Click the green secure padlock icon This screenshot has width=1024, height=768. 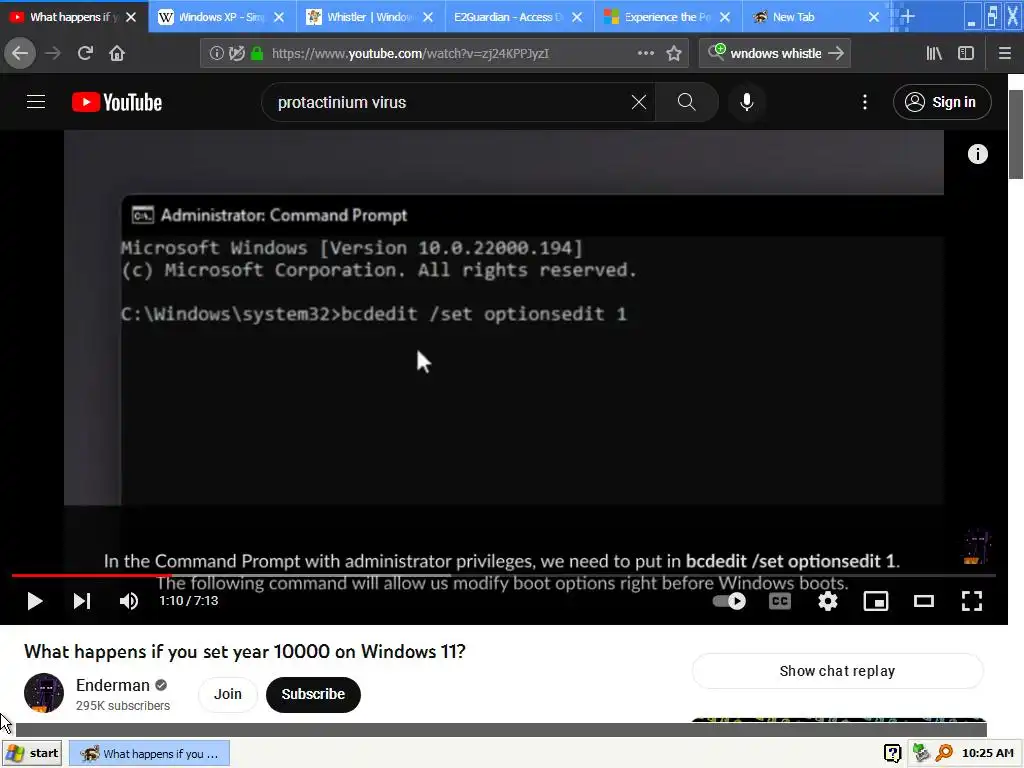(x=257, y=54)
